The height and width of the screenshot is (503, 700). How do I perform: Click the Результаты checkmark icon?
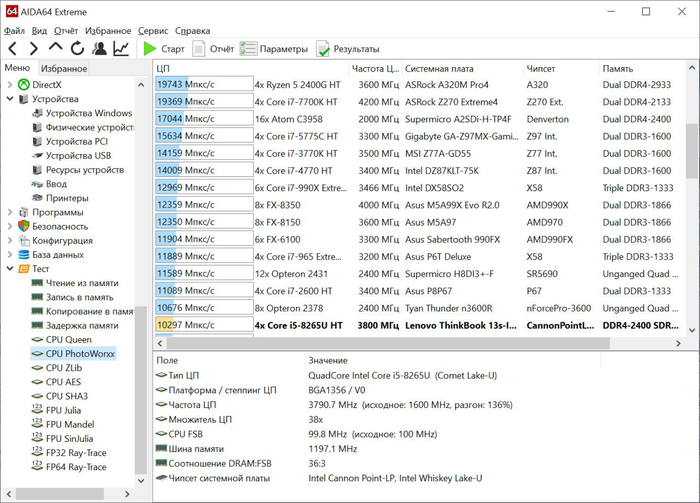coord(323,49)
